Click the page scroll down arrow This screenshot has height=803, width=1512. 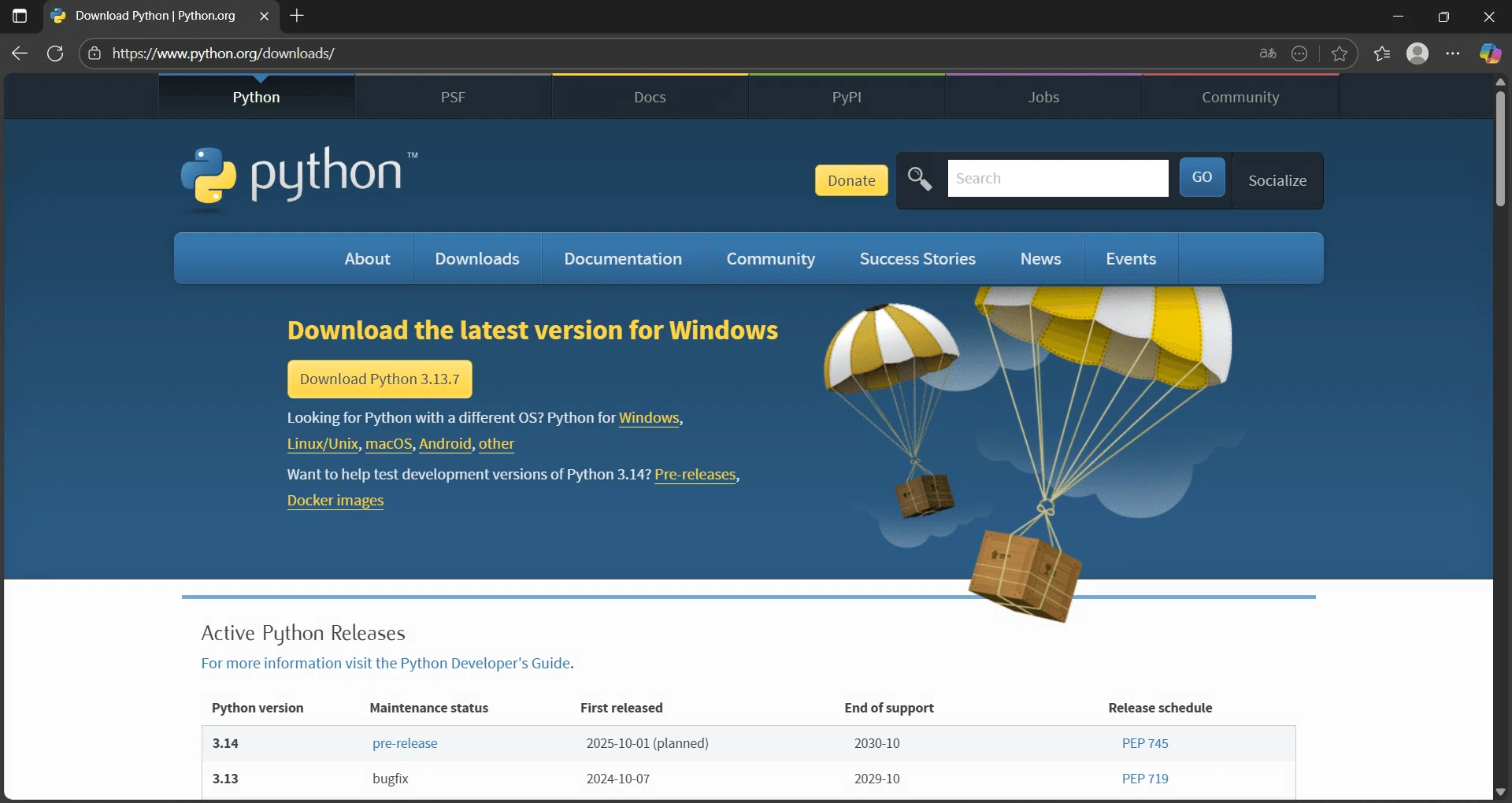tap(1500, 792)
